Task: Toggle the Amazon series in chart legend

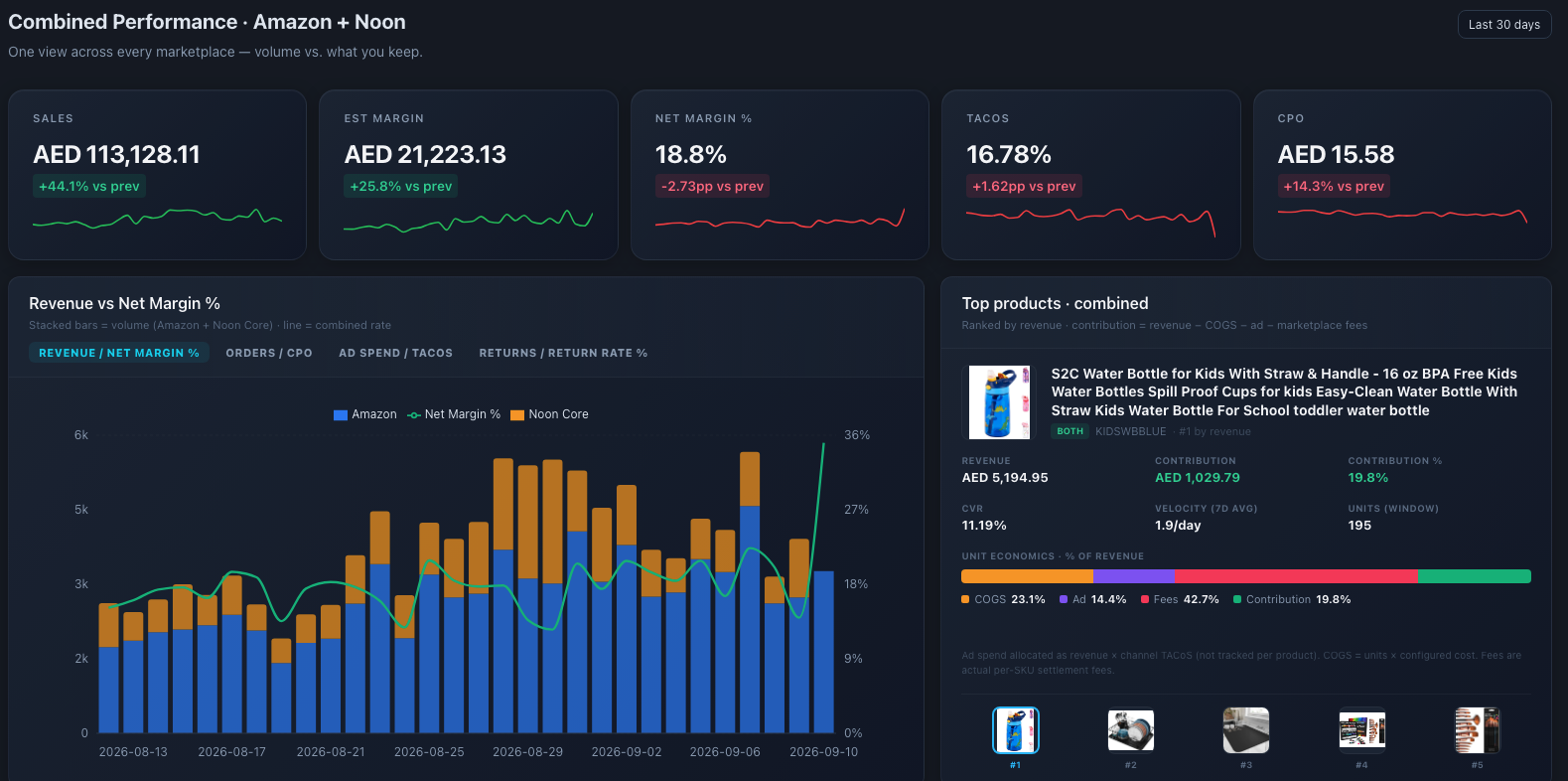Action: point(365,414)
